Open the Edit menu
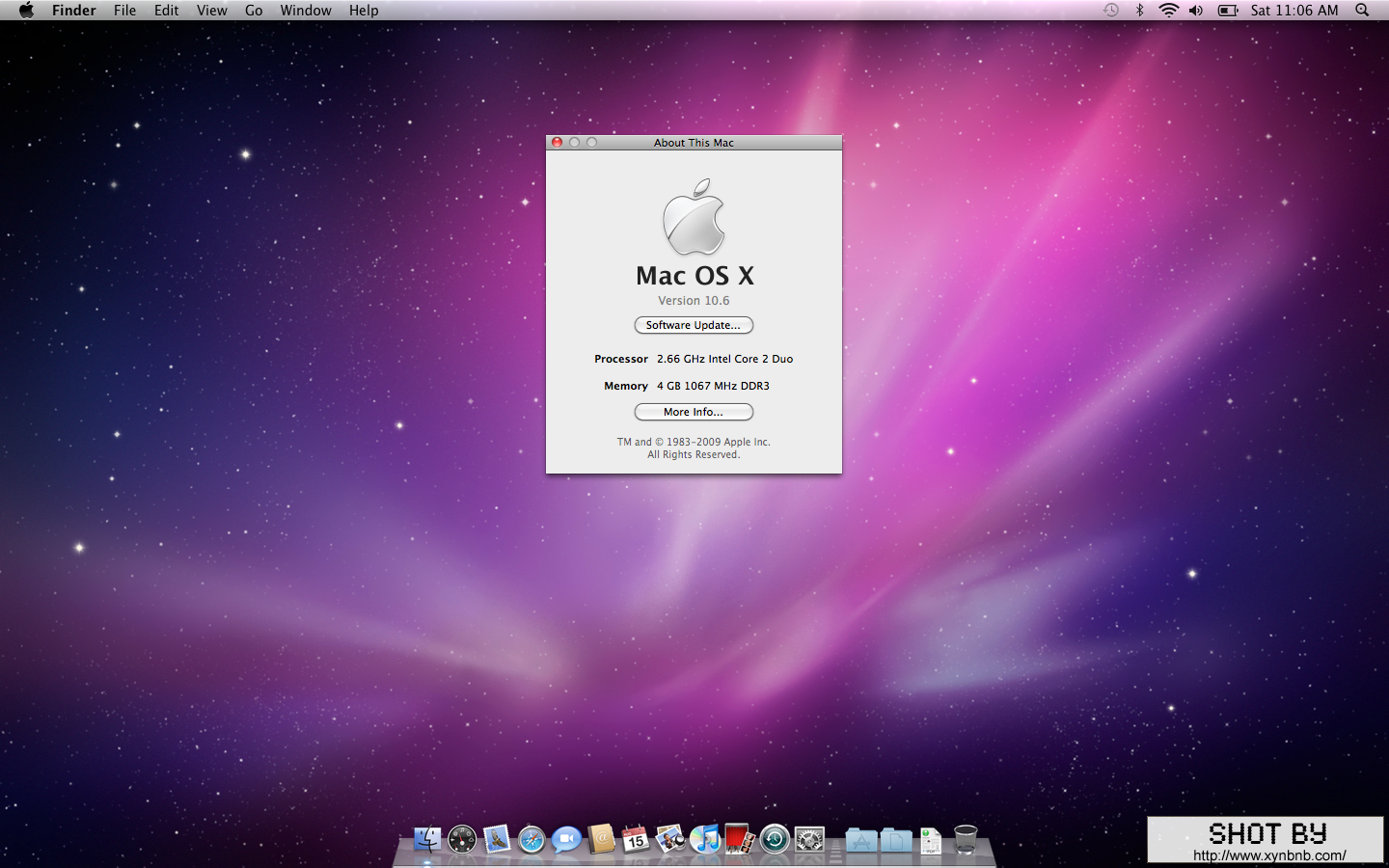This screenshot has height=868, width=1389. [x=167, y=11]
